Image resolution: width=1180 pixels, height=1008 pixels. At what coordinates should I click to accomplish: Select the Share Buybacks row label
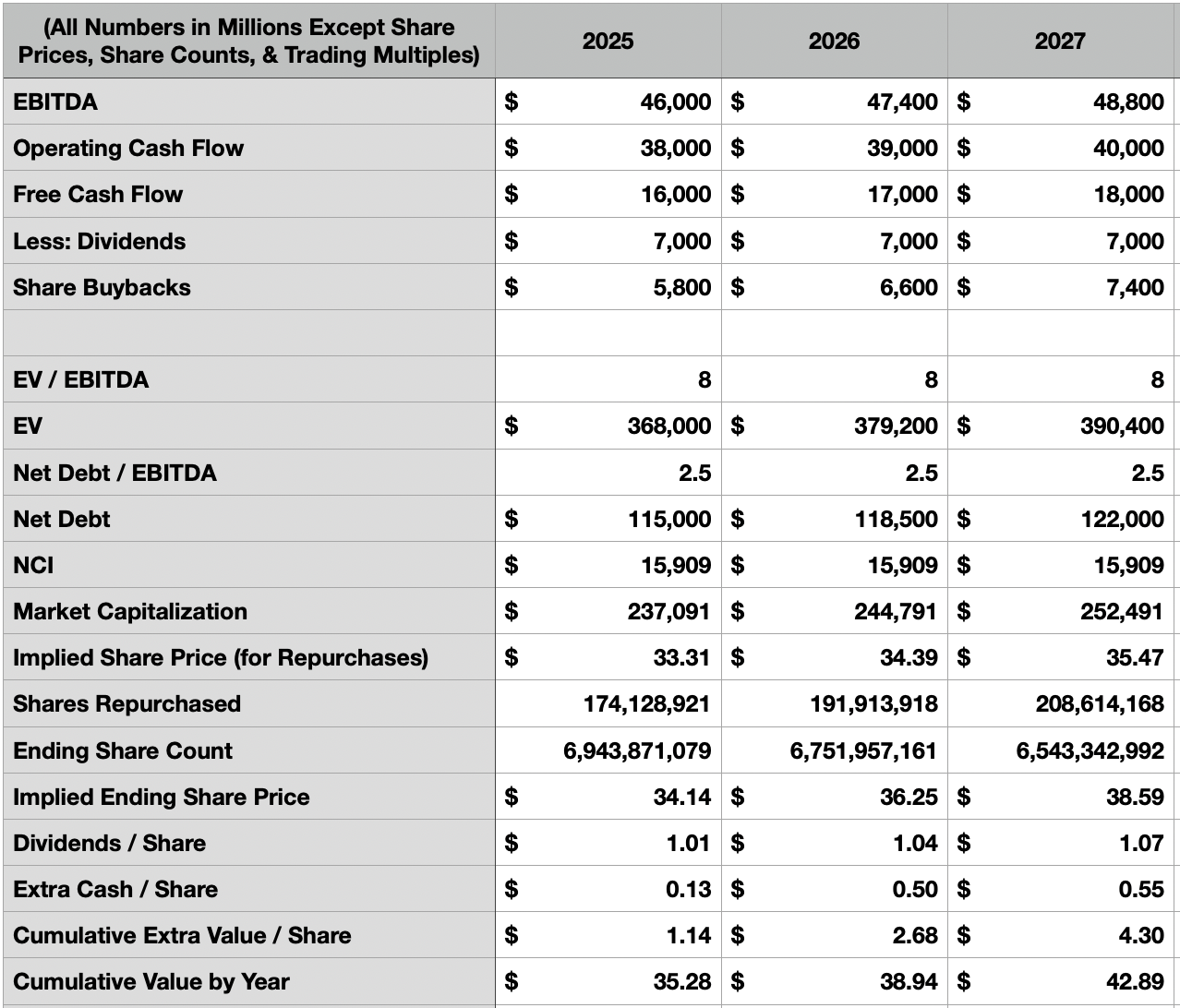coord(102,287)
